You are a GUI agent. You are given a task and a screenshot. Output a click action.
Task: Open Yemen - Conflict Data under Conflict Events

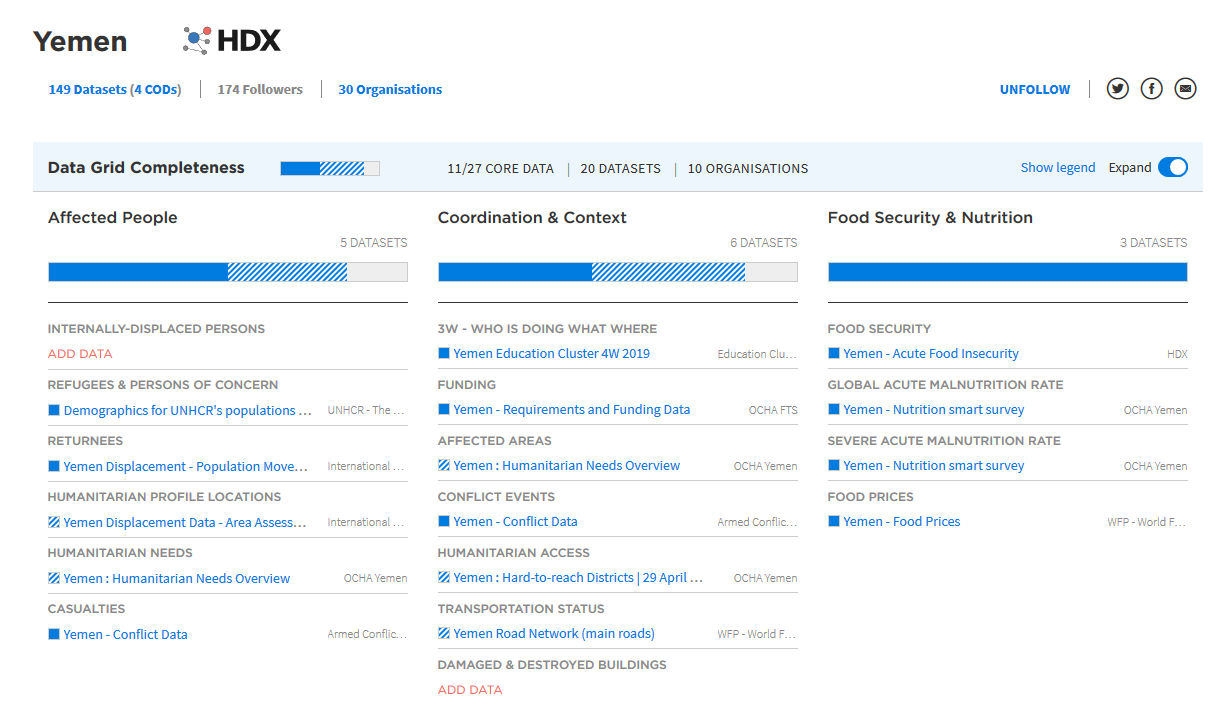[x=516, y=521]
